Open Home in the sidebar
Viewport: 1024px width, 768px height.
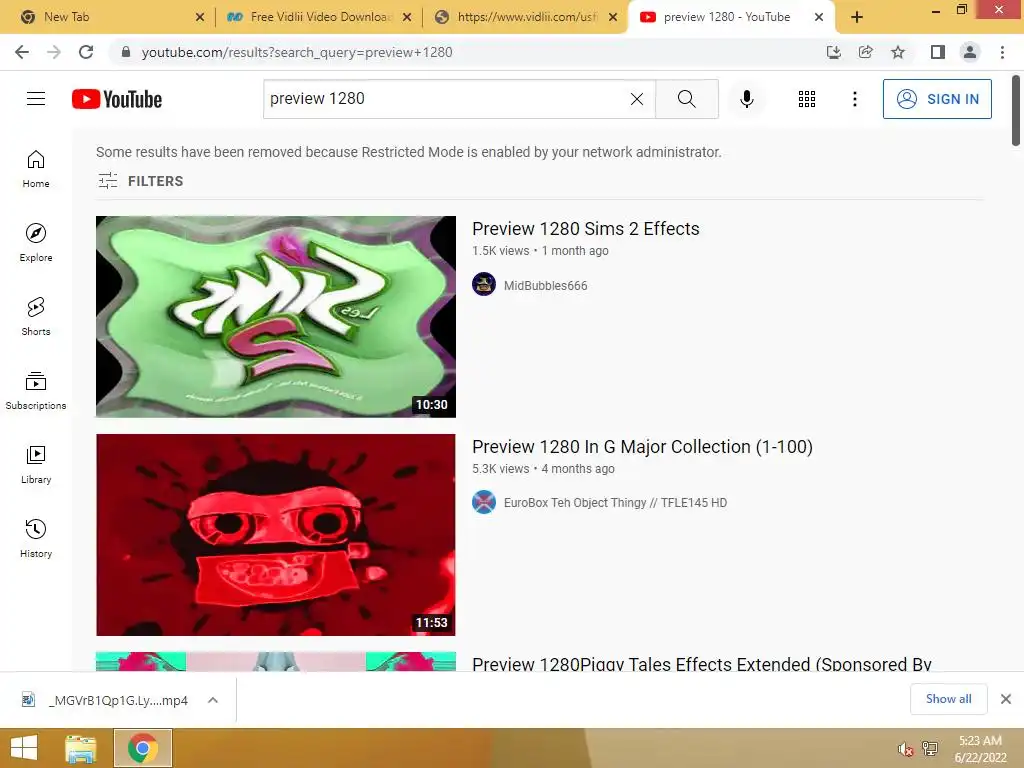coord(36,169)
